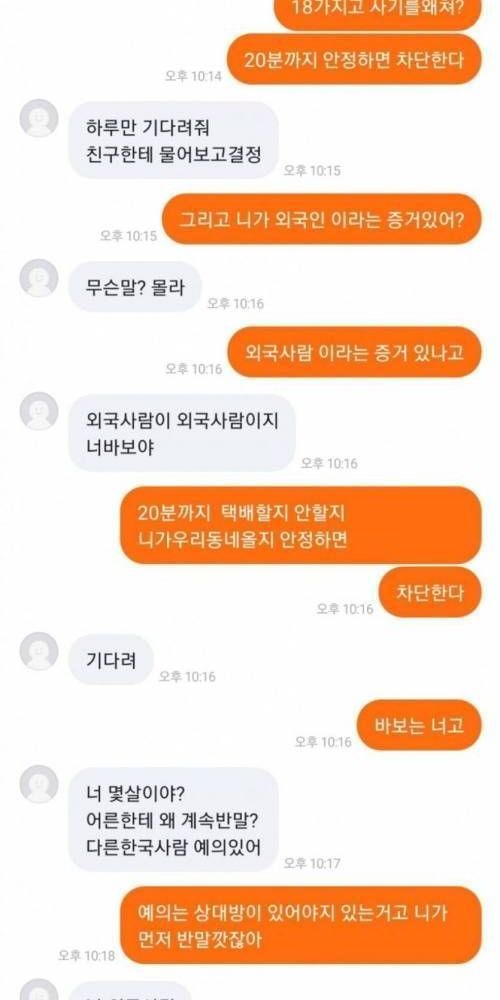Tap the profile avatar beside "하루만 기다려줘" message

[x=39, y=118]
